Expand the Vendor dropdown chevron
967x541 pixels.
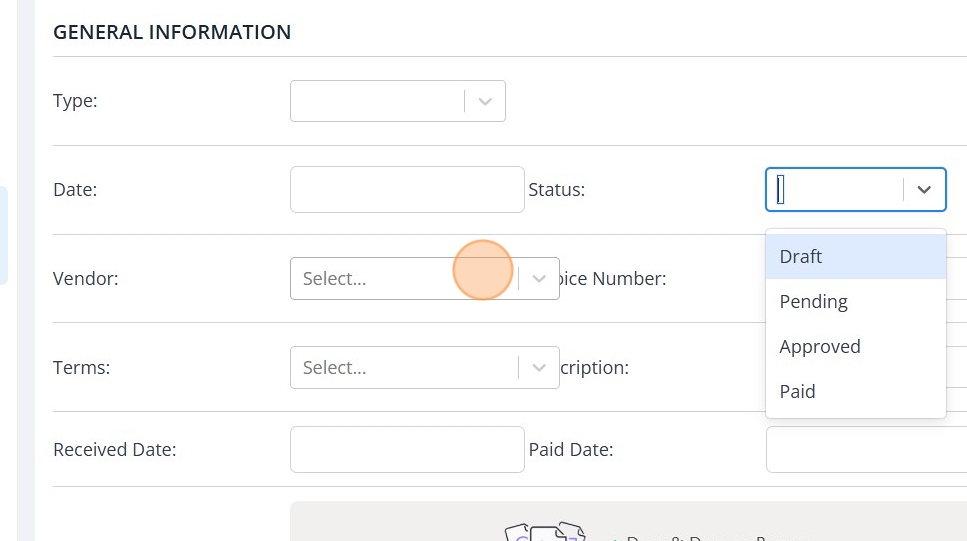tap(539, 279)
